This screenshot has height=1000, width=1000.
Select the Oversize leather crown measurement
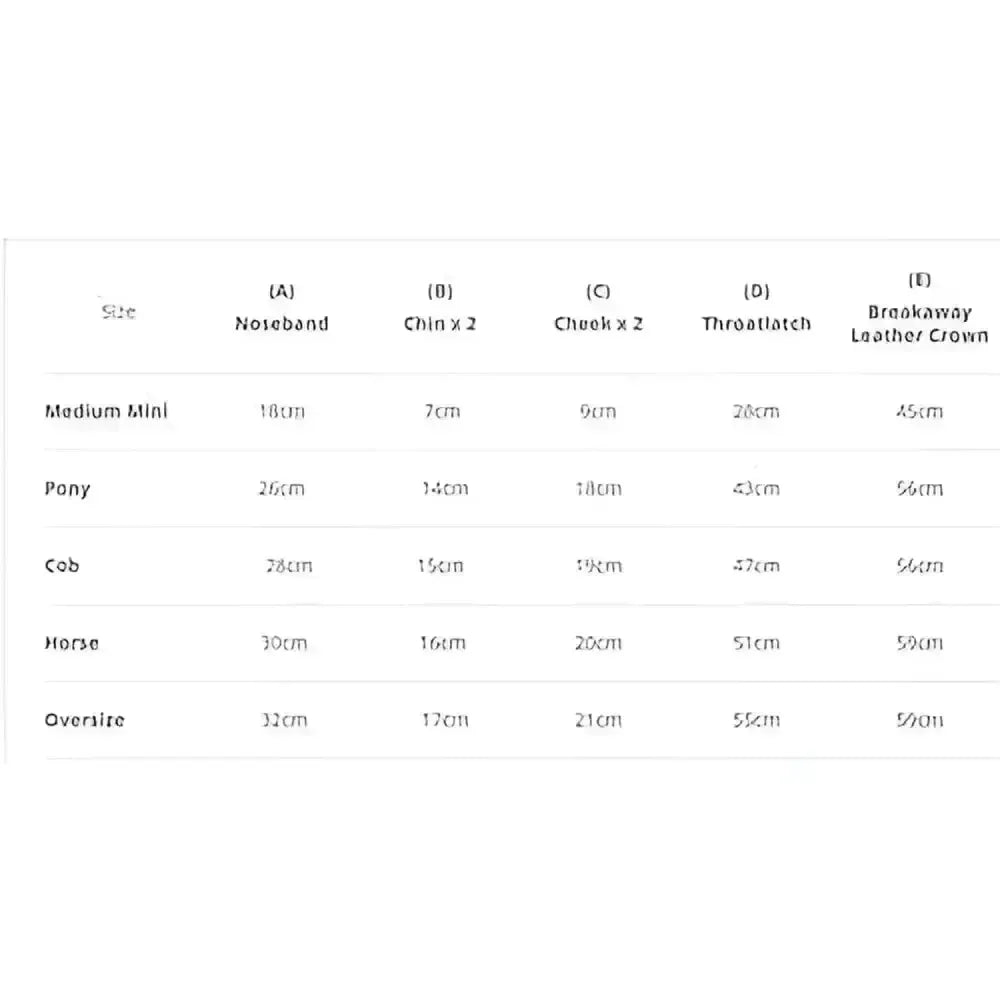click(919, 720)
